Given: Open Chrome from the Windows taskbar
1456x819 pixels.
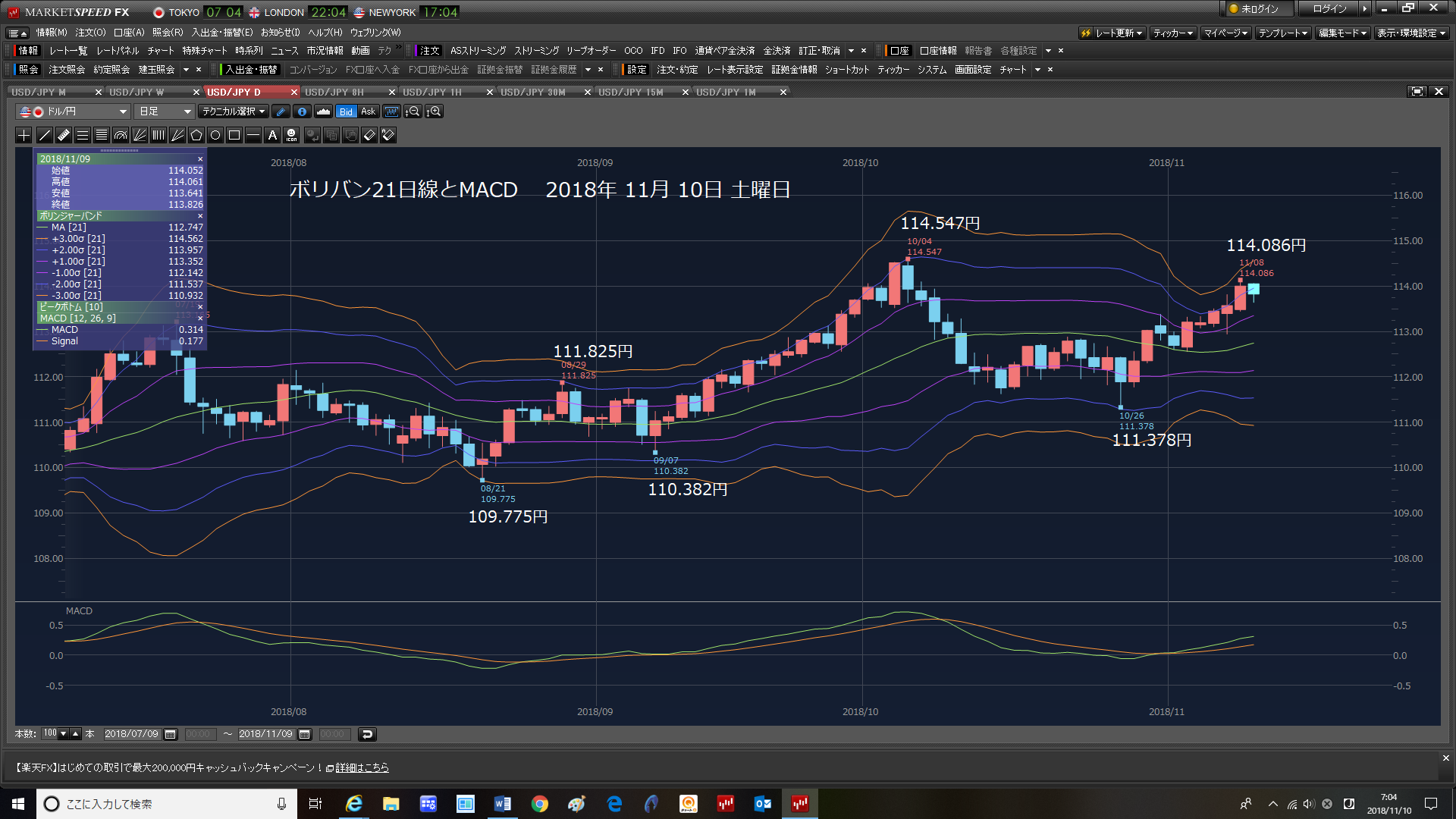Looking at the screenshot, I should pyautogui.click(x=539, y=804).
